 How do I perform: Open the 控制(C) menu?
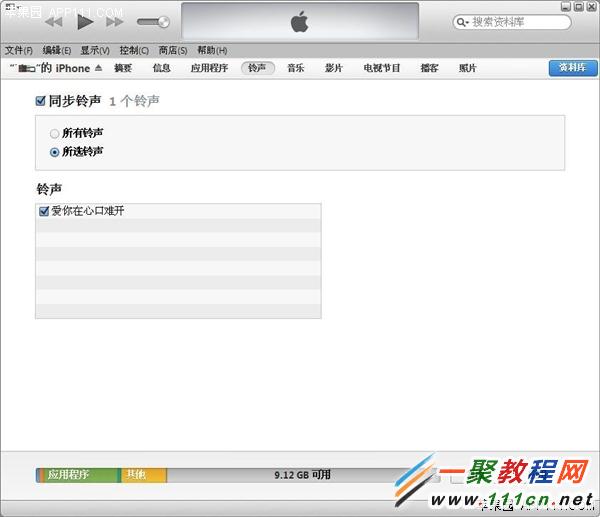pos(134,50)
